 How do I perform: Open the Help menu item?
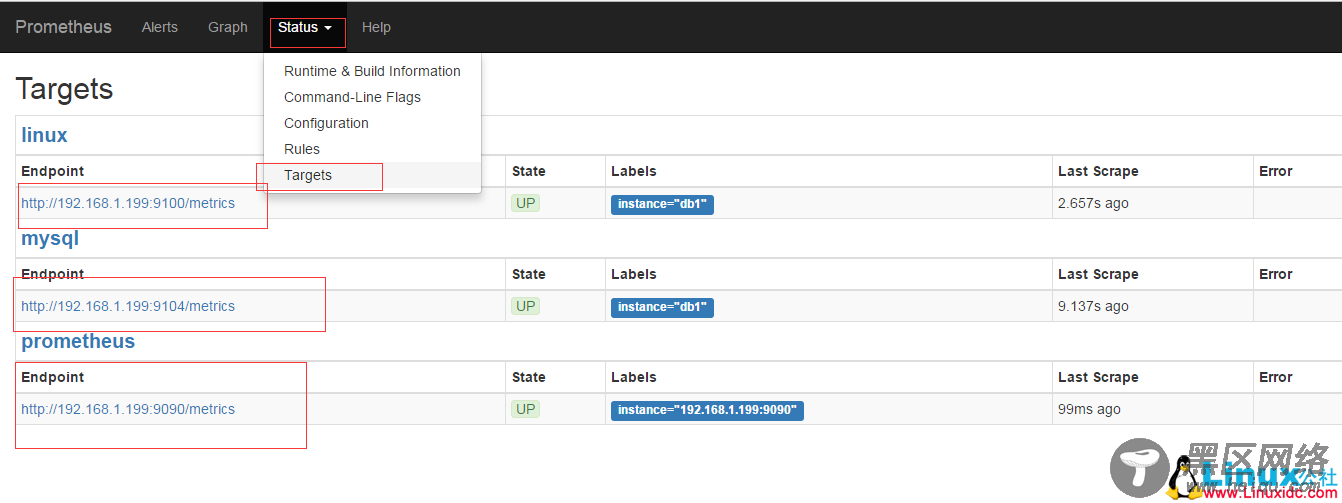[x=376, y=27]
